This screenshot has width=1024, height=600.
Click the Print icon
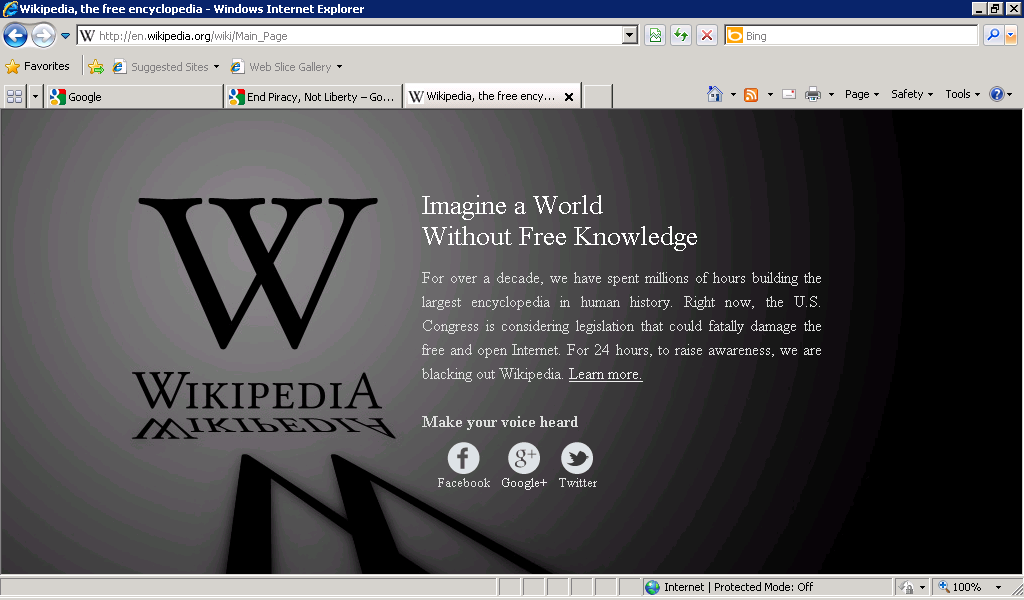[812, 94]
